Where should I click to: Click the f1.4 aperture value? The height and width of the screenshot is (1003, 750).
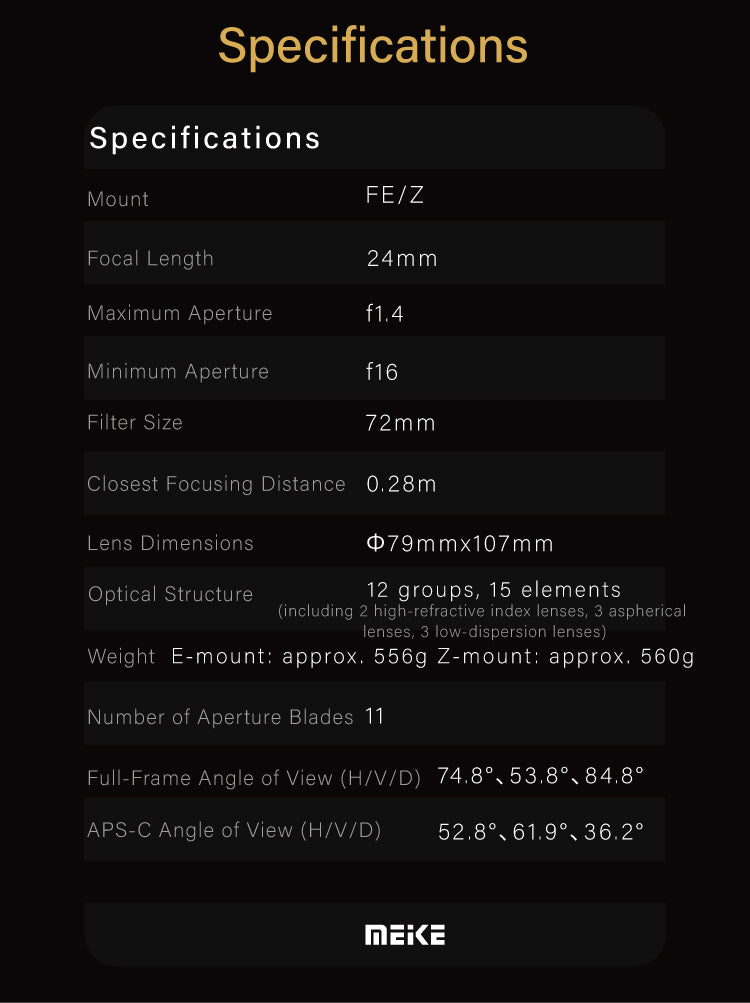tap(385, 314)
